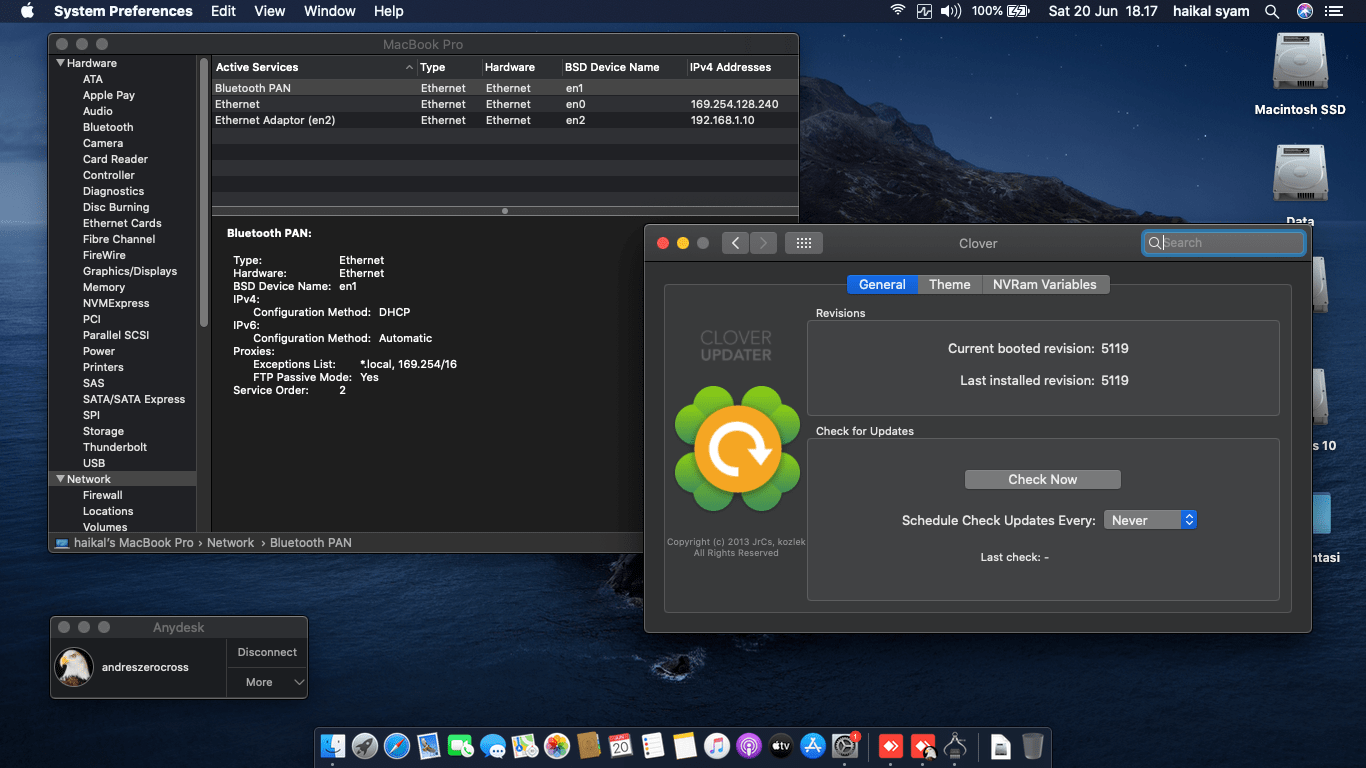Viewport: 1366px width, 768px height.
Task: Open the Mail stamp icon in Dock
Action: [x=429, y=746]
